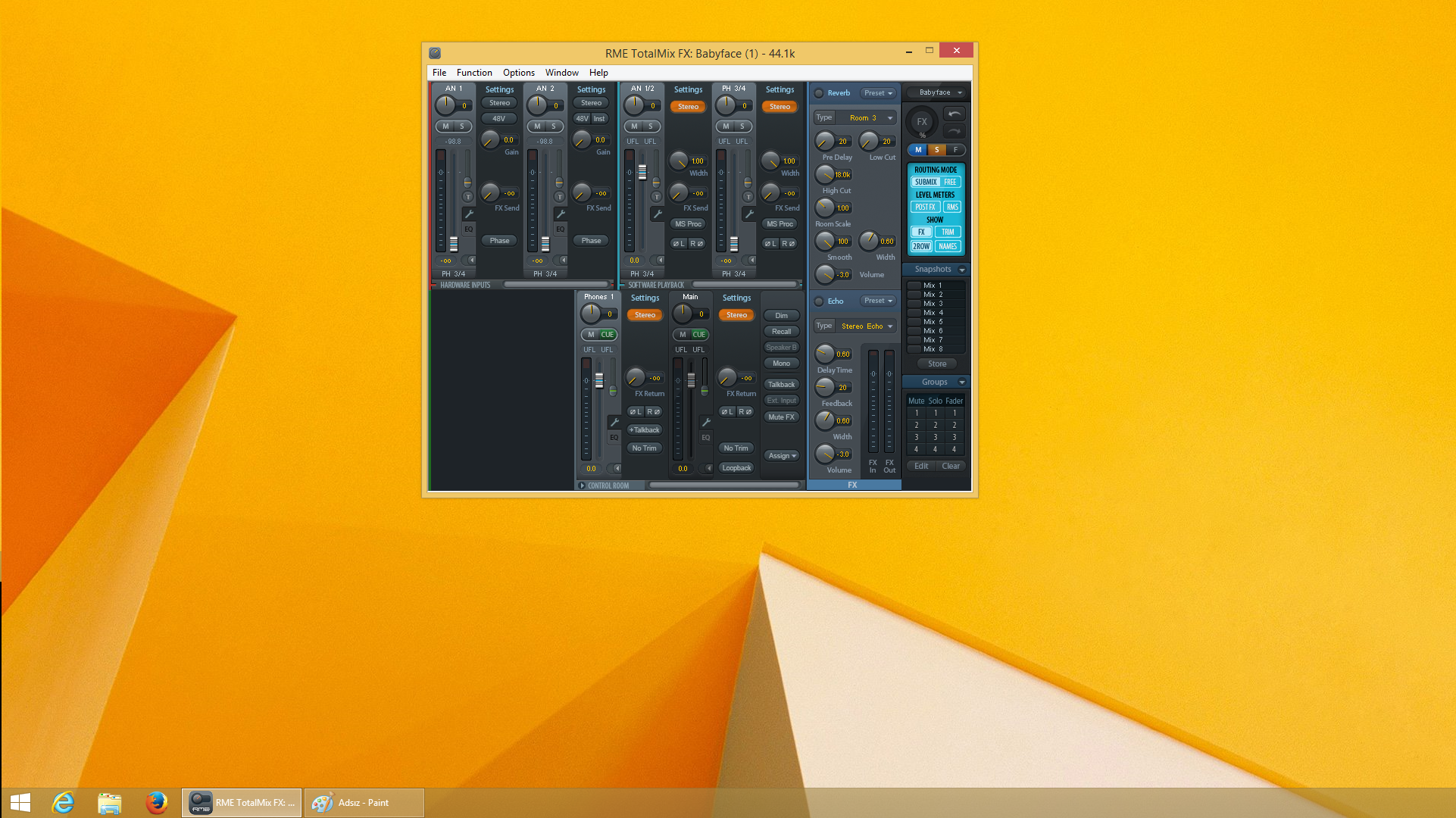This screenshot has height=818, width=1456.
Task: Click the redo arrow icon
Action: click(955, 131)
